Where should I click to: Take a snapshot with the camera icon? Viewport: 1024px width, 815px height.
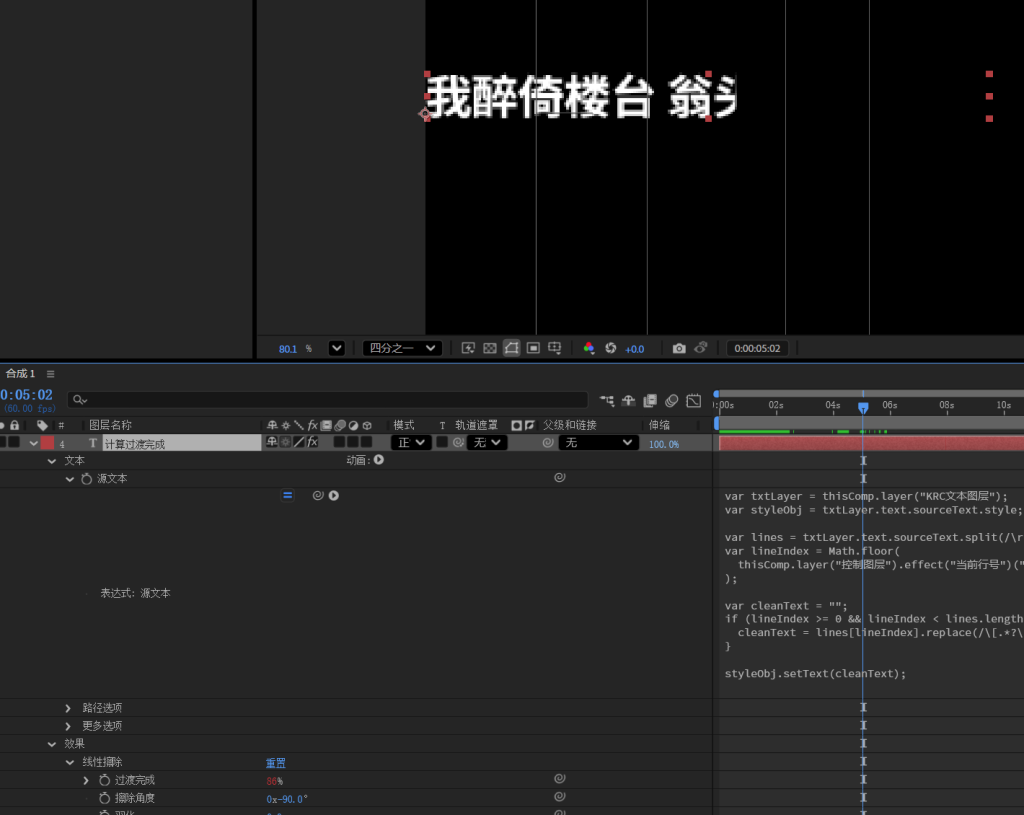pos(679,348)
